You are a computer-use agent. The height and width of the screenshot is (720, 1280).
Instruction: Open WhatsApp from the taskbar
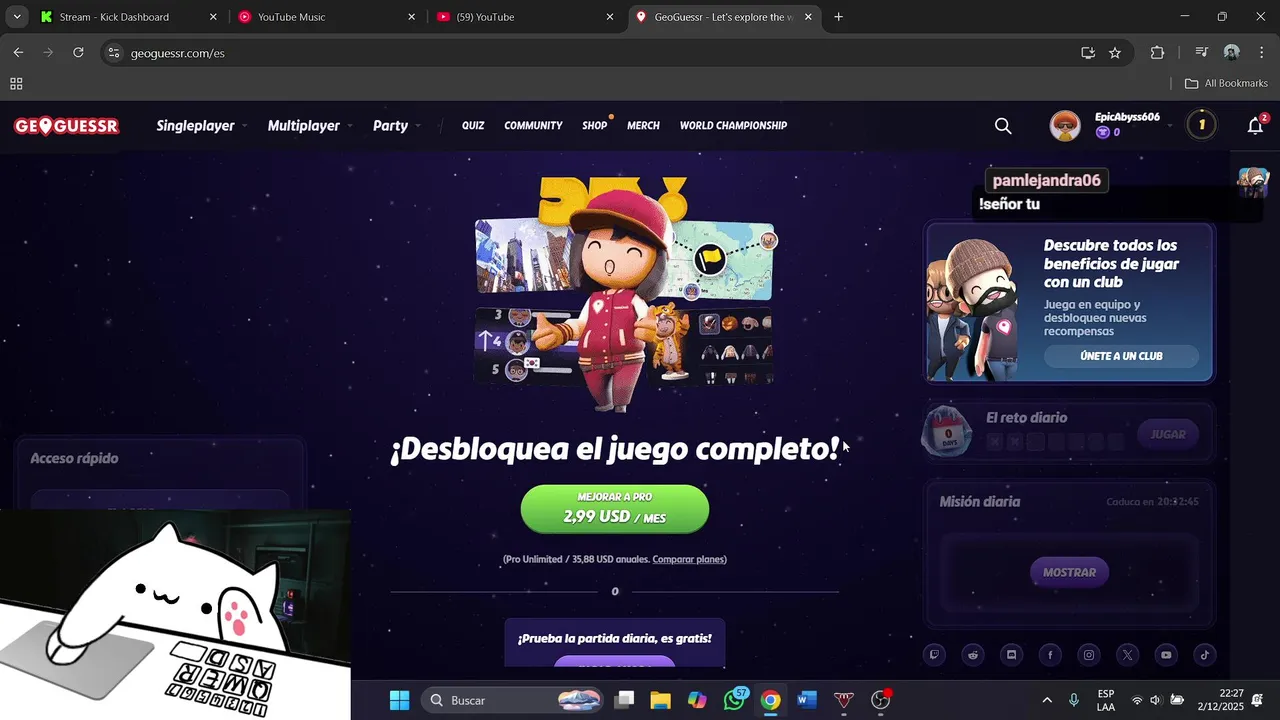click(x=735, y=700)
